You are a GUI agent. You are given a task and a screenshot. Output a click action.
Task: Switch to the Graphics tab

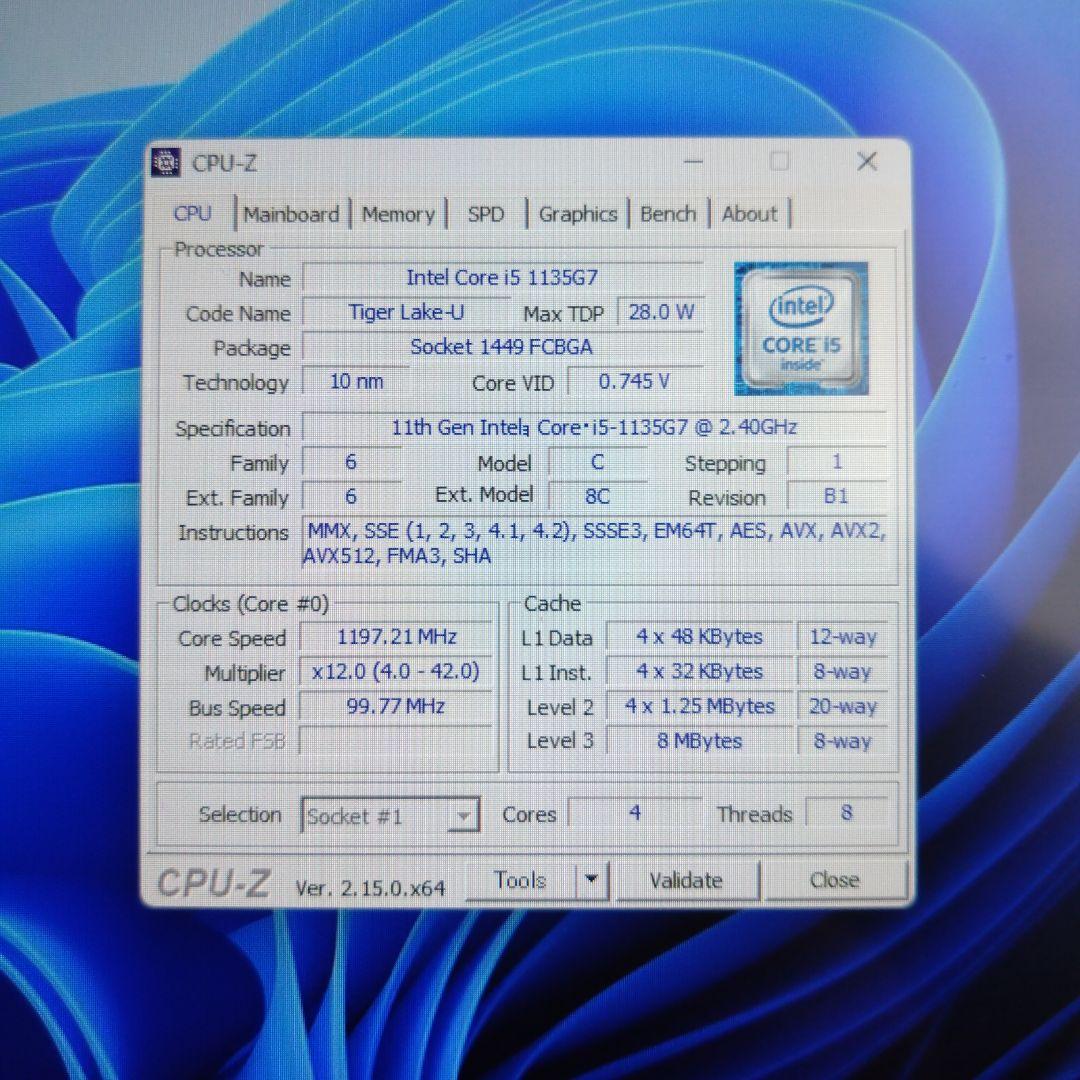click(577, 213)
